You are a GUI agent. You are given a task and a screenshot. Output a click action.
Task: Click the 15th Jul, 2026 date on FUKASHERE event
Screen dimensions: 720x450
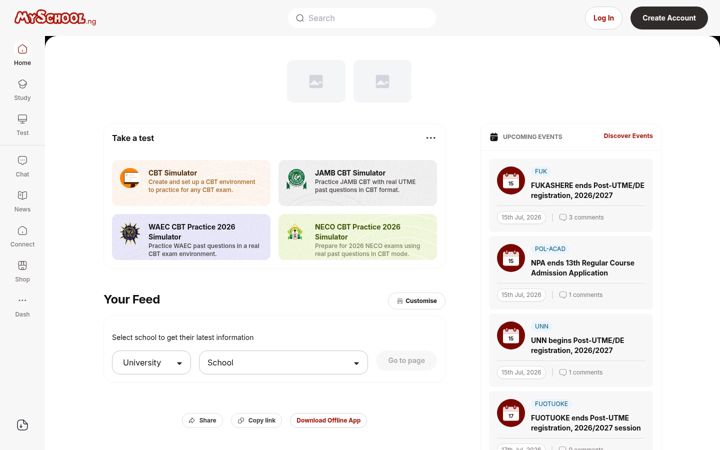click(521, 217)
